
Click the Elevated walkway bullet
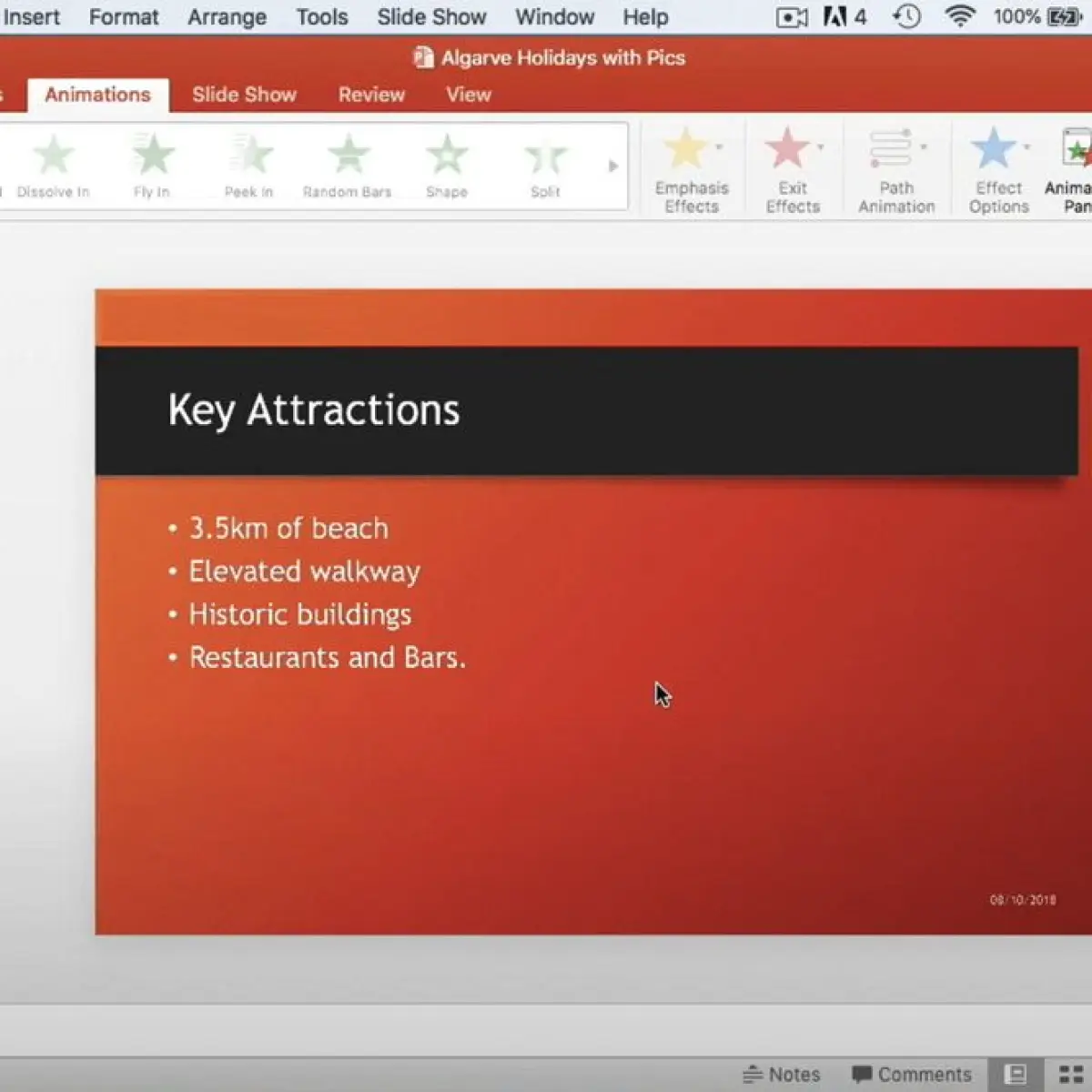(x=304, y=571)
